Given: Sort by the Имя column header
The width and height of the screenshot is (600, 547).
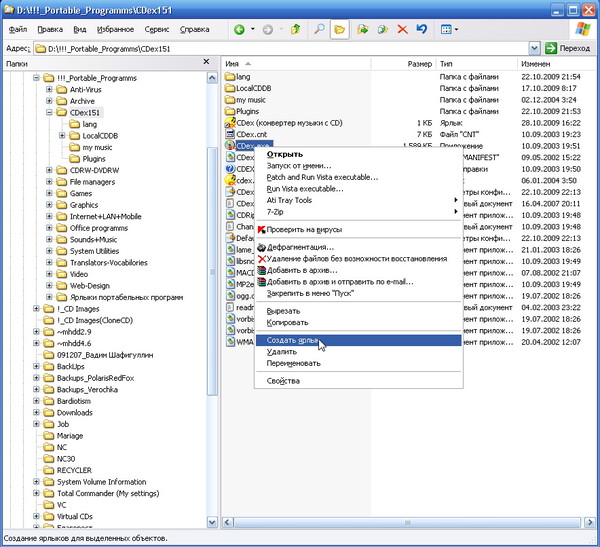Looking at the screenshot, I should [x=296, y=64].
